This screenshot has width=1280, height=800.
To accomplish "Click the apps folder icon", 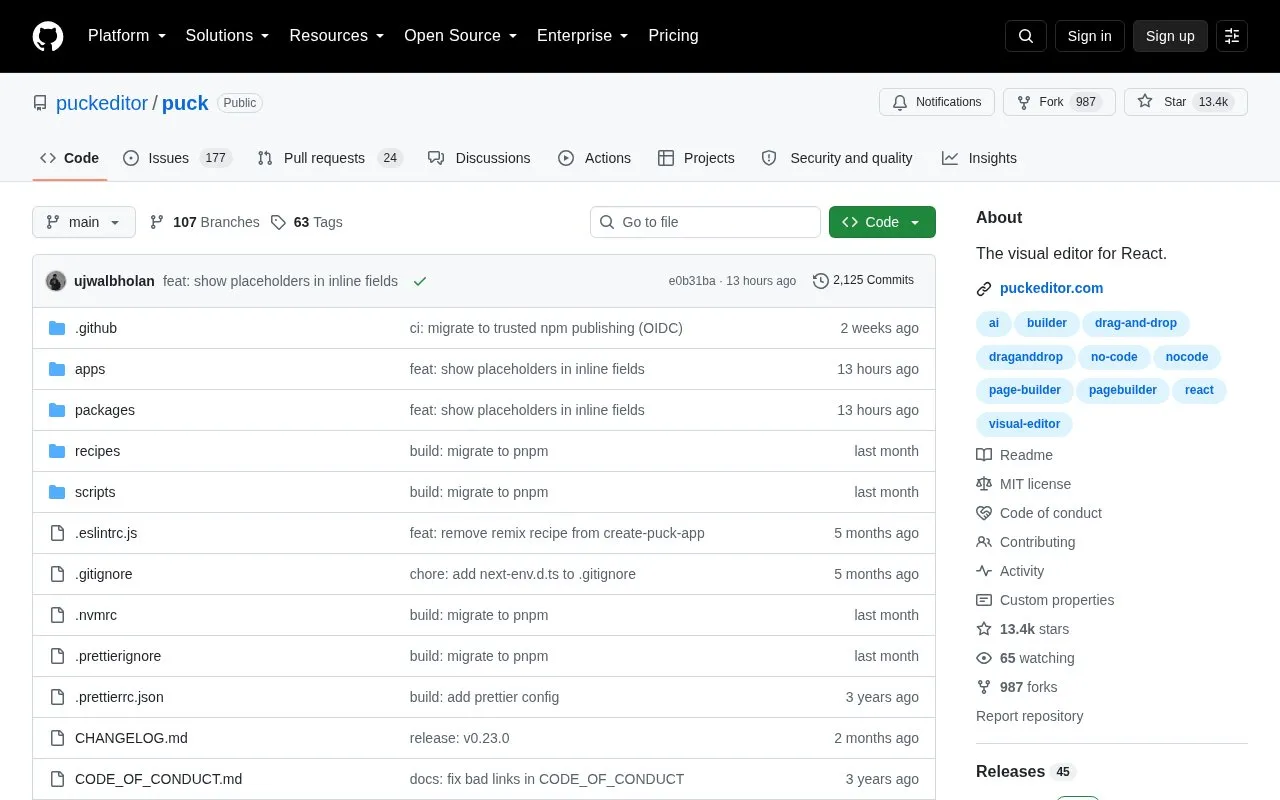I will [x=57, y=369].
